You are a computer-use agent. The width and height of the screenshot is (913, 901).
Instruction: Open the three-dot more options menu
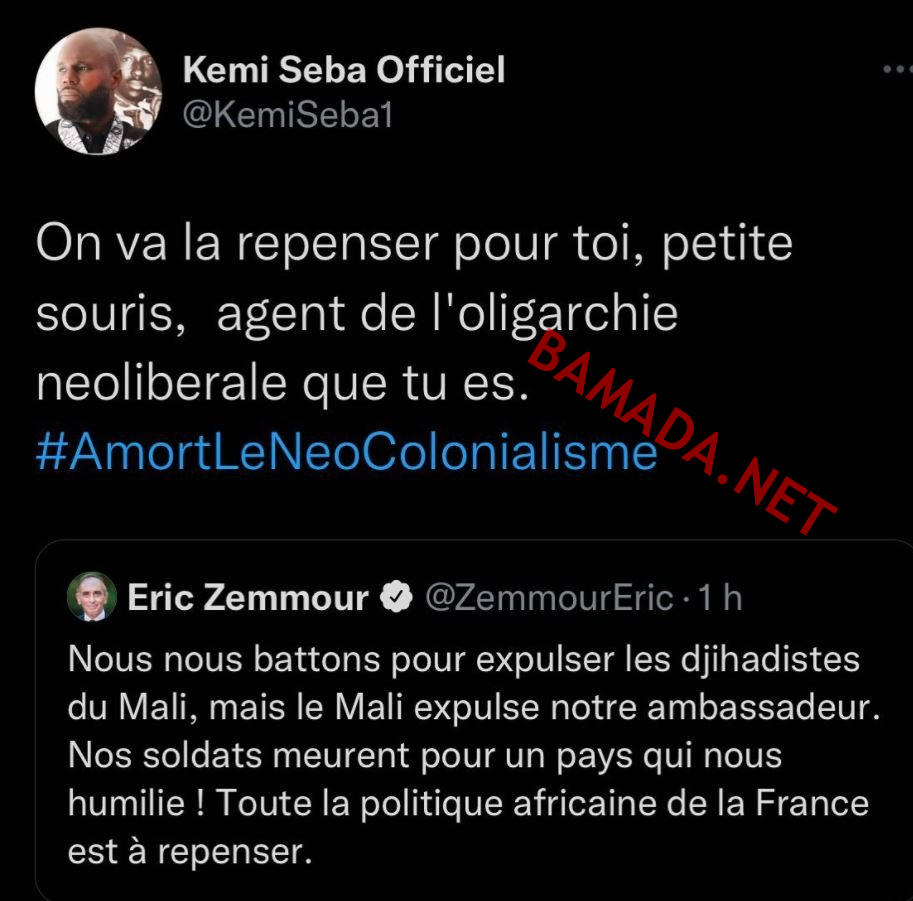(x=897, y=69)
